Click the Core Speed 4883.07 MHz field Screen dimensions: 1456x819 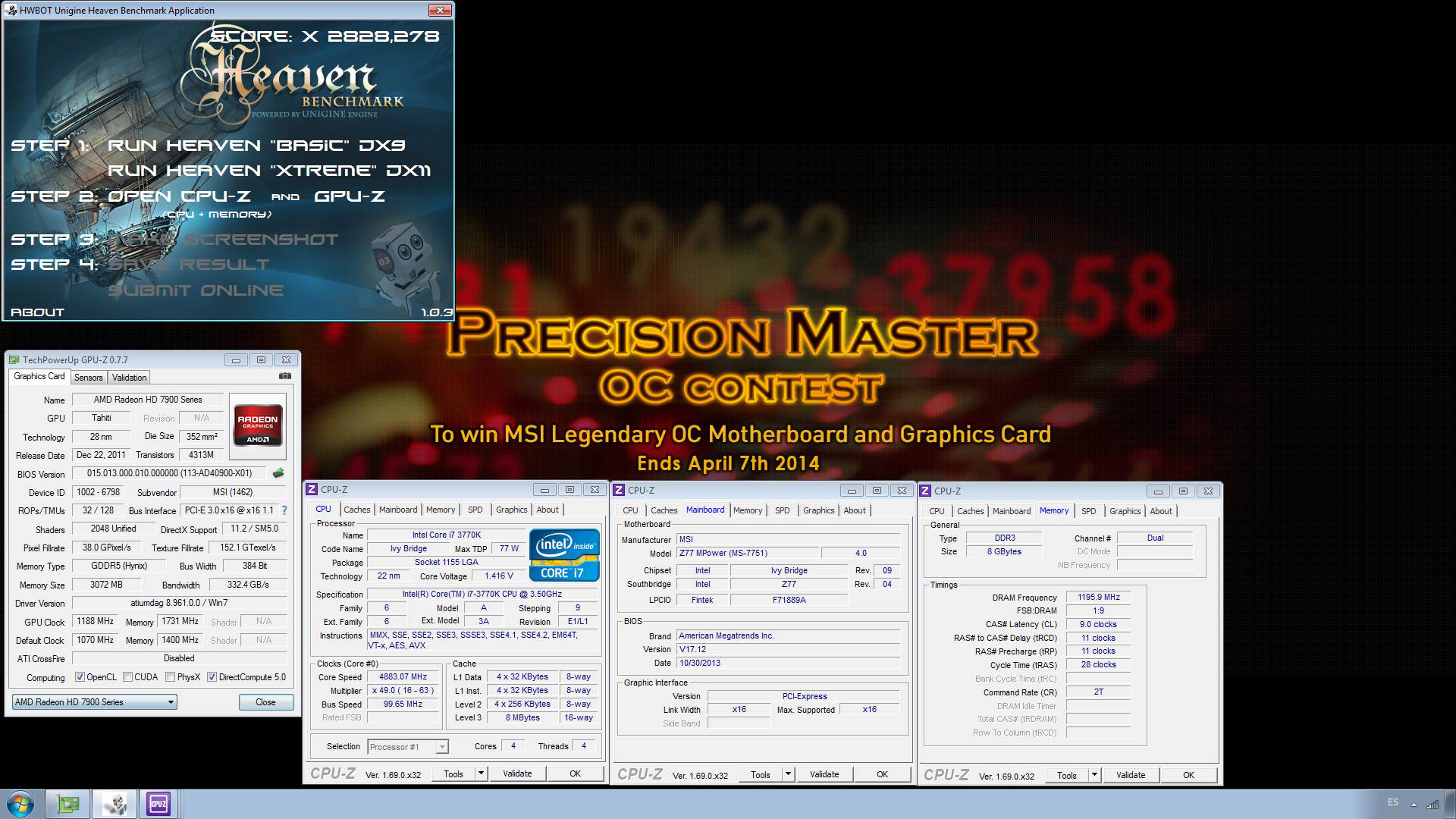coord(403,677)
